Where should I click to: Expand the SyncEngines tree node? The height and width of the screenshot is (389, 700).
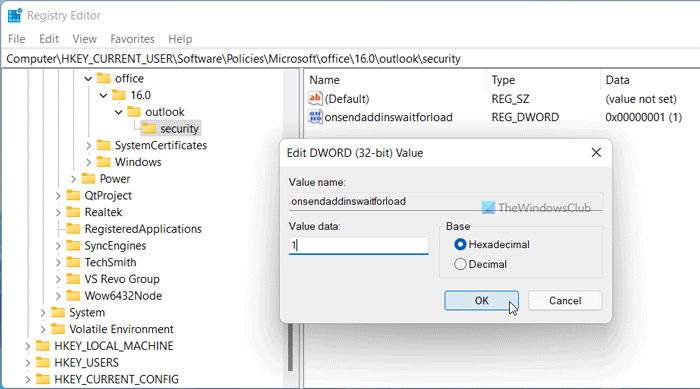[58, 246]
